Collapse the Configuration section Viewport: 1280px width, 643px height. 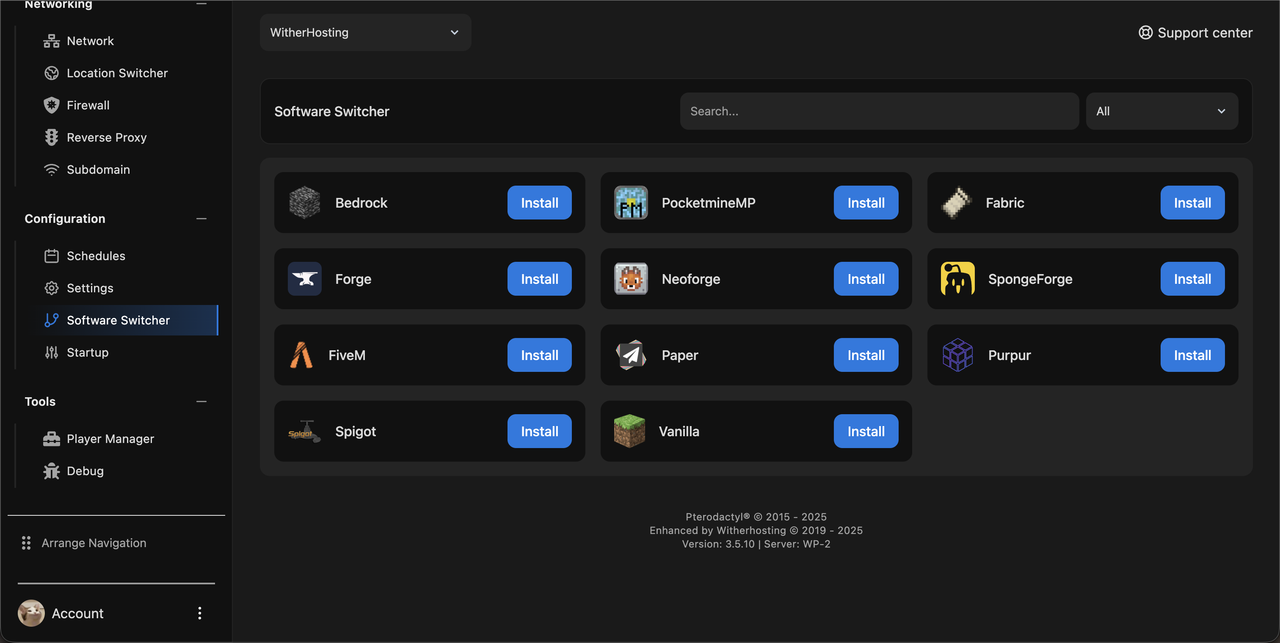201,219
